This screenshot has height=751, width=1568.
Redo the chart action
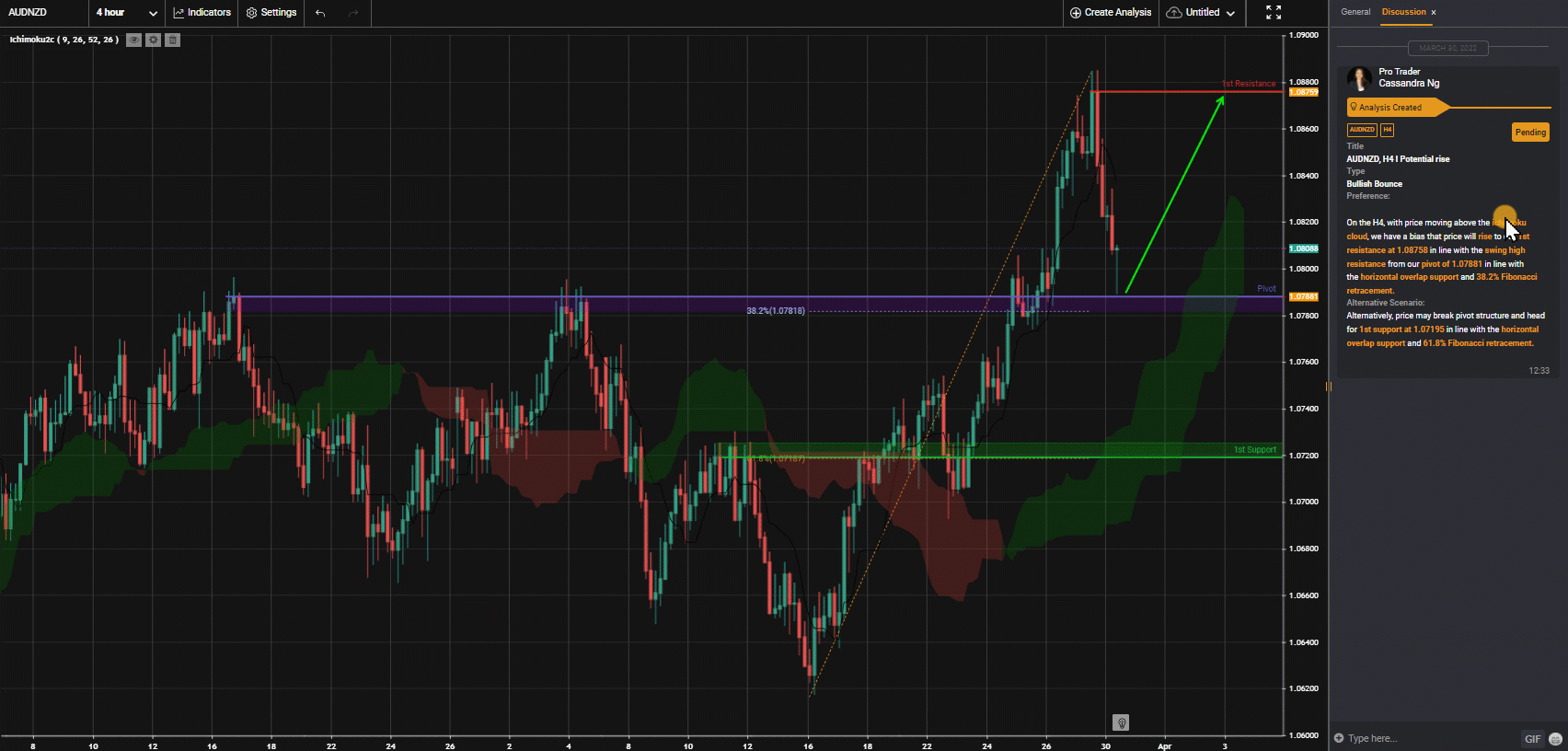pyautogui.click(x=353, y=13)
